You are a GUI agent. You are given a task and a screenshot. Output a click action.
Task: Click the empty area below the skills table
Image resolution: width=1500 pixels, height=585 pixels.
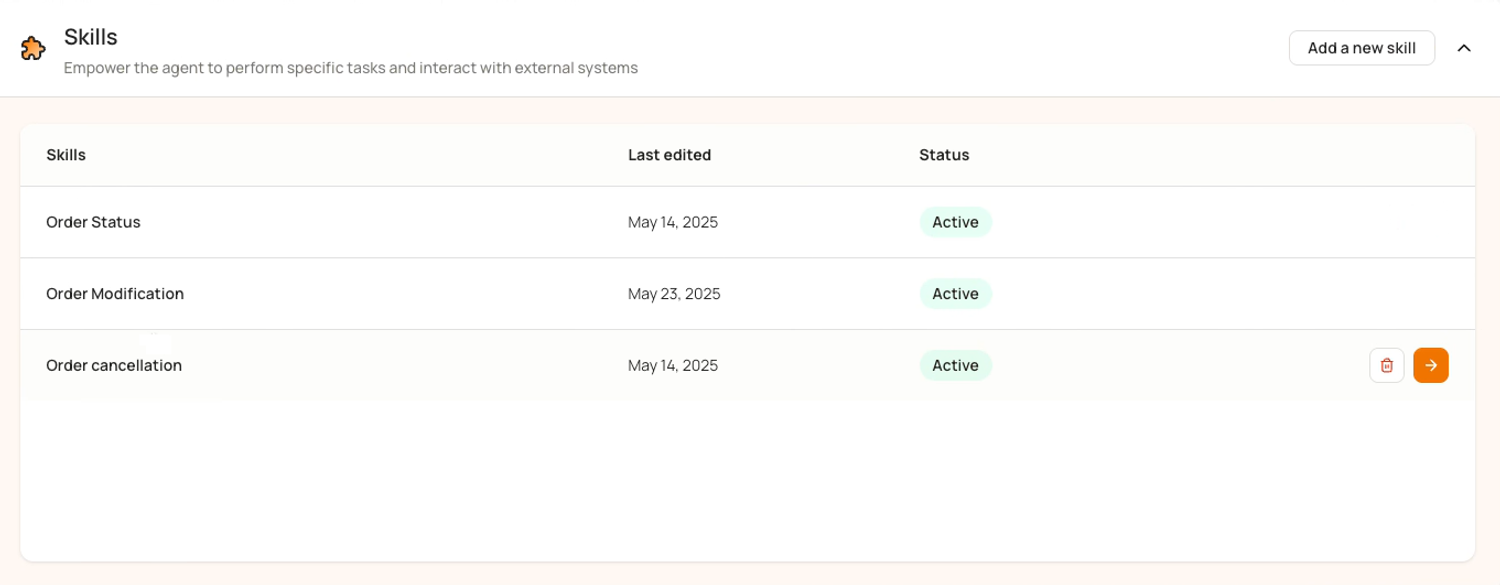click(x=747, y=480)
